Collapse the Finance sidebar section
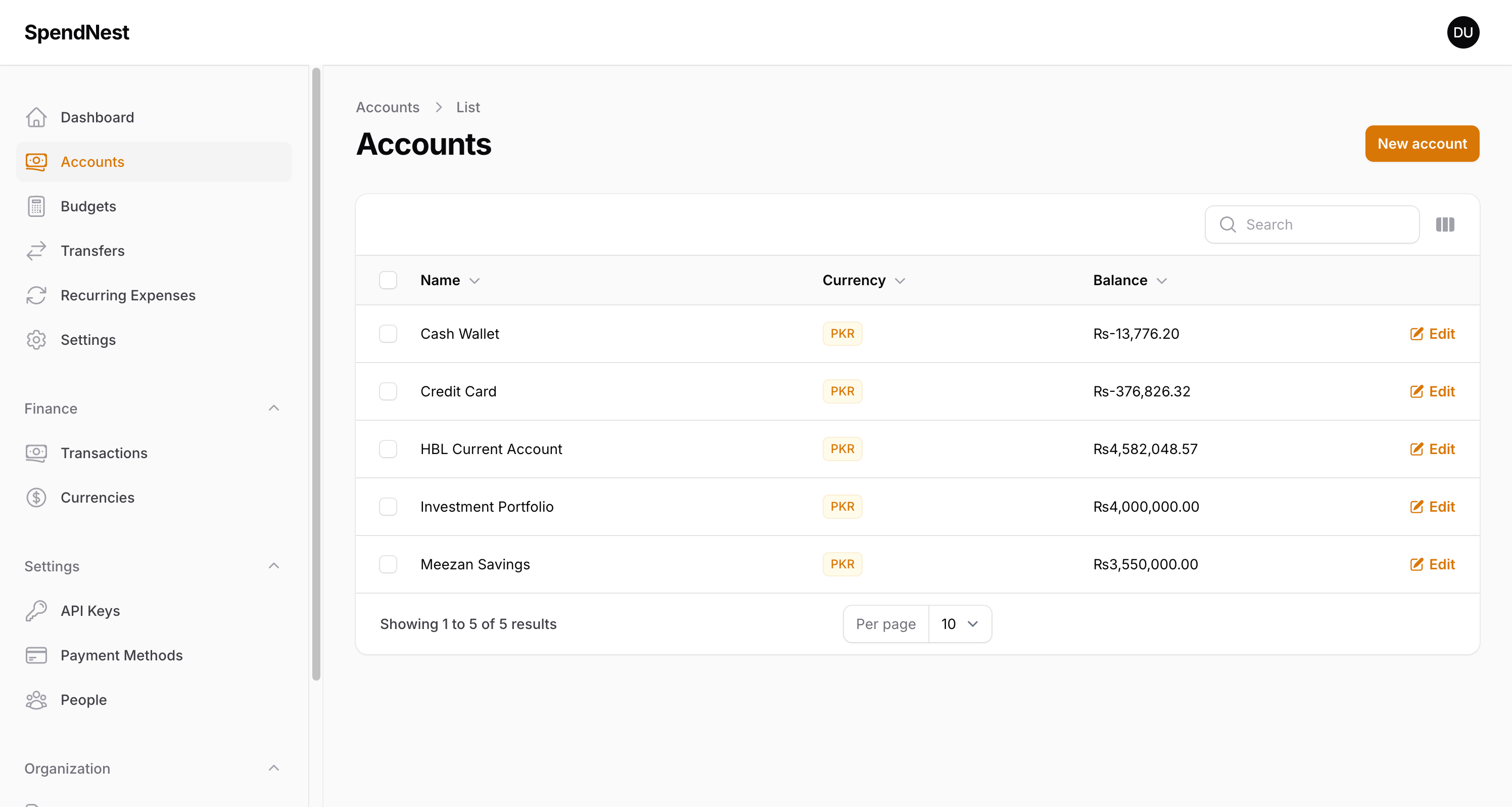Screen dimensions: 1512x807 tap(273, 408)
